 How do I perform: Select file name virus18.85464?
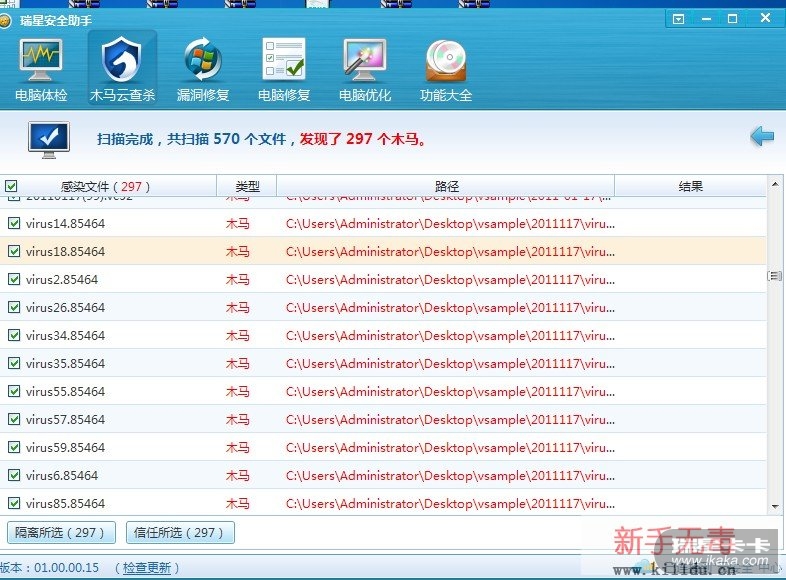(x=65, y=252)
